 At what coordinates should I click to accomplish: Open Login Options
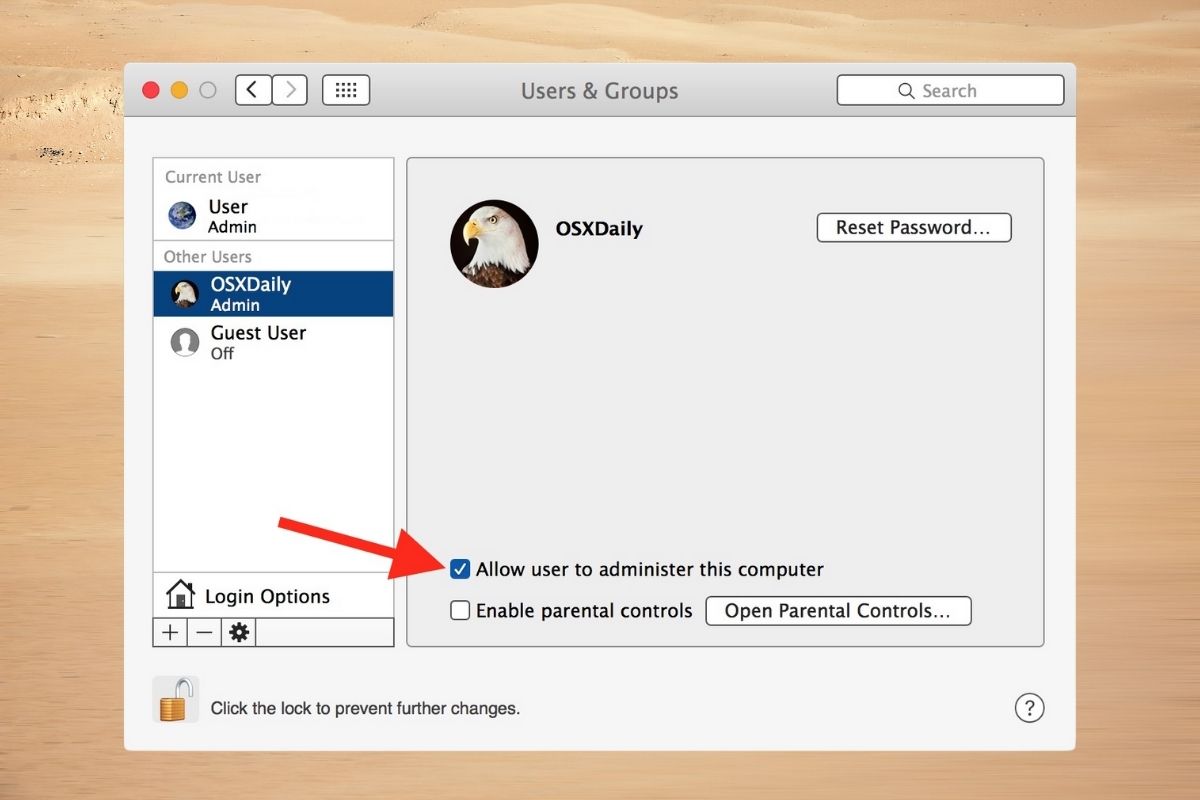[273, 596]
